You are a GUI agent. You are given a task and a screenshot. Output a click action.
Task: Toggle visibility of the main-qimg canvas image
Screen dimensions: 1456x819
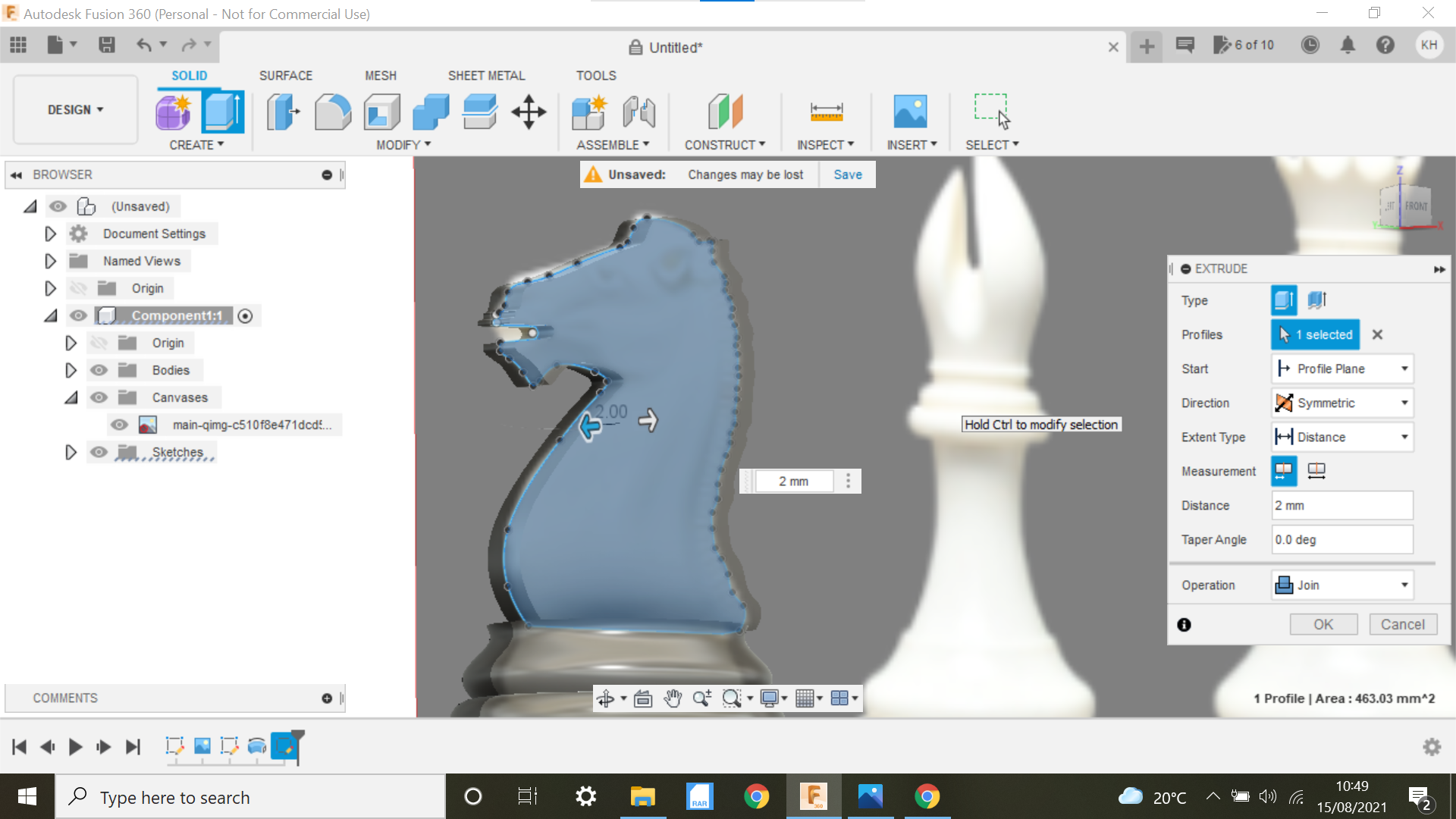point(119,425)
